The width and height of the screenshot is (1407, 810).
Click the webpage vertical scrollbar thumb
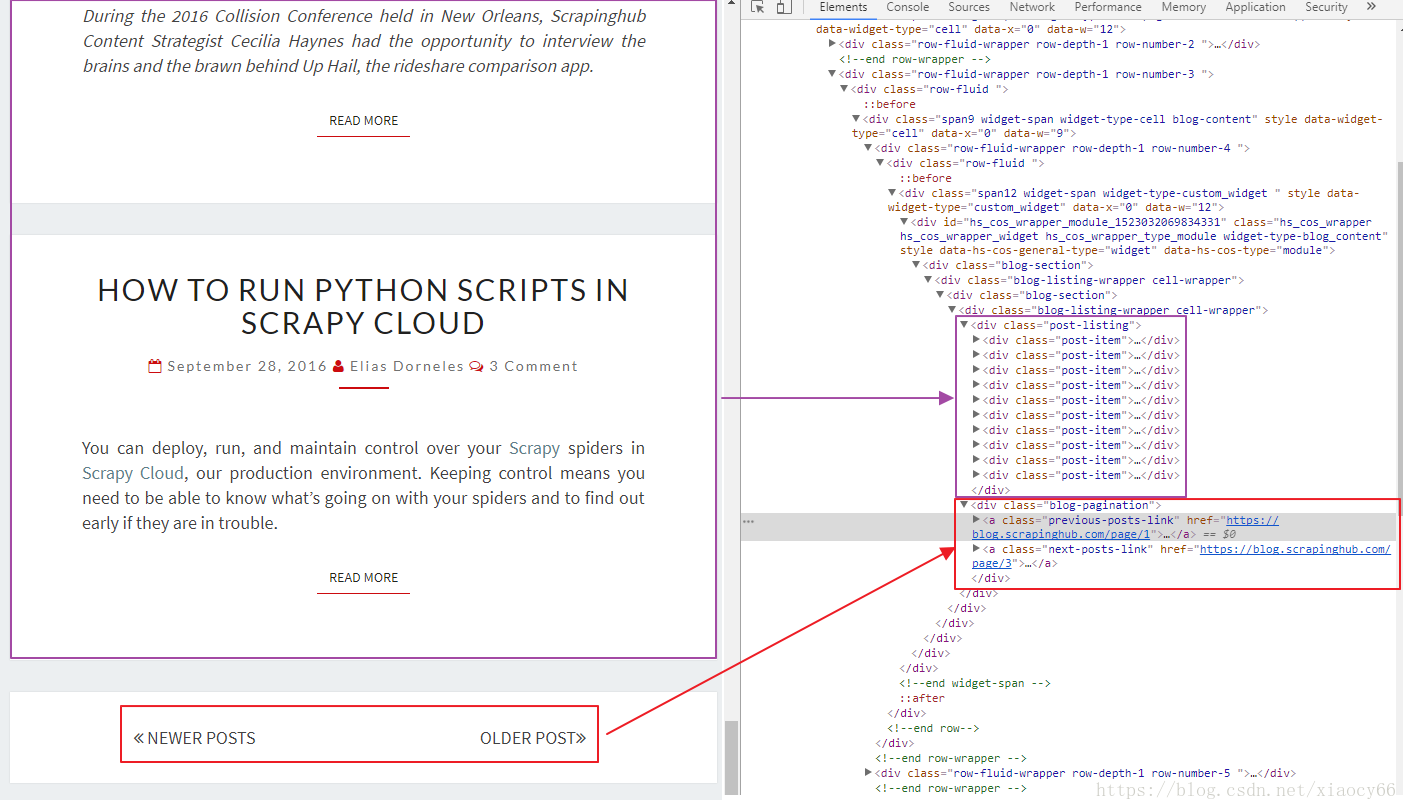pos(731,760)
